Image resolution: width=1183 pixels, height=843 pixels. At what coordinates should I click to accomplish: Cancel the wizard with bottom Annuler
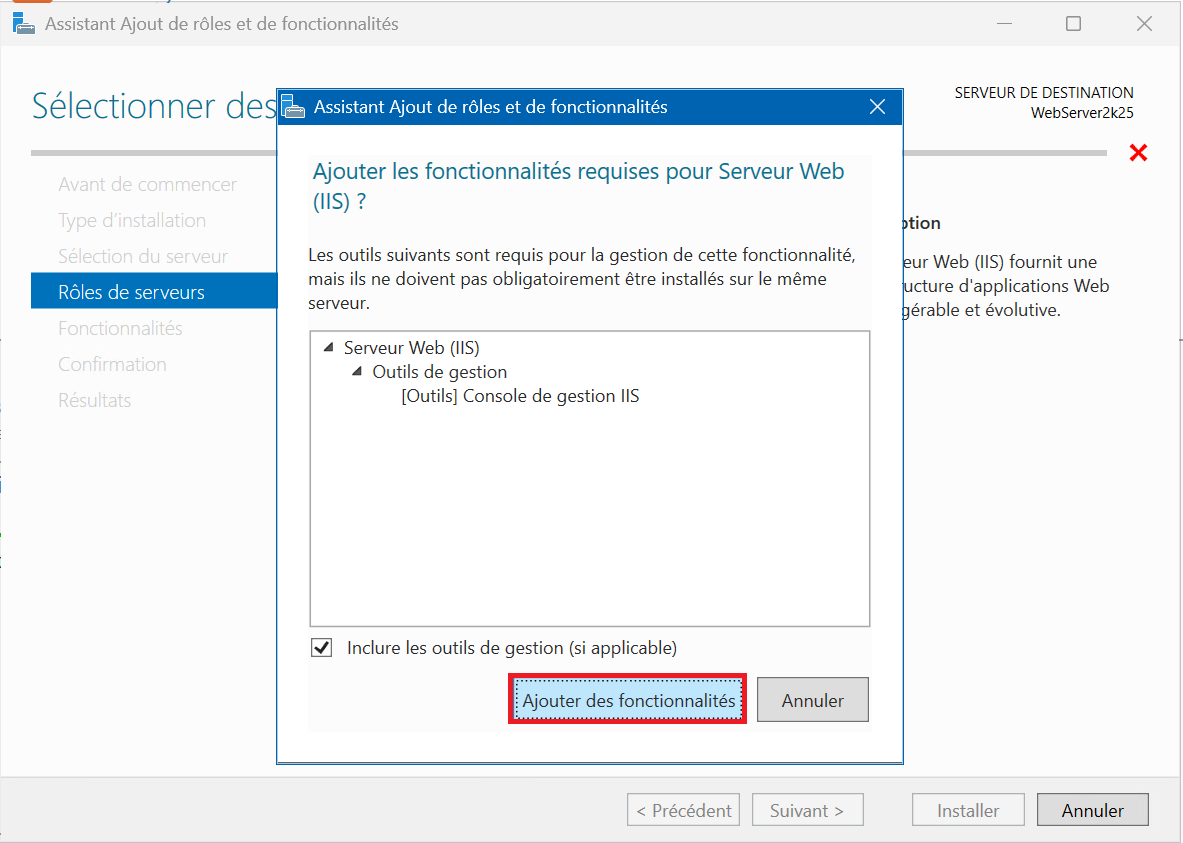1092,811
